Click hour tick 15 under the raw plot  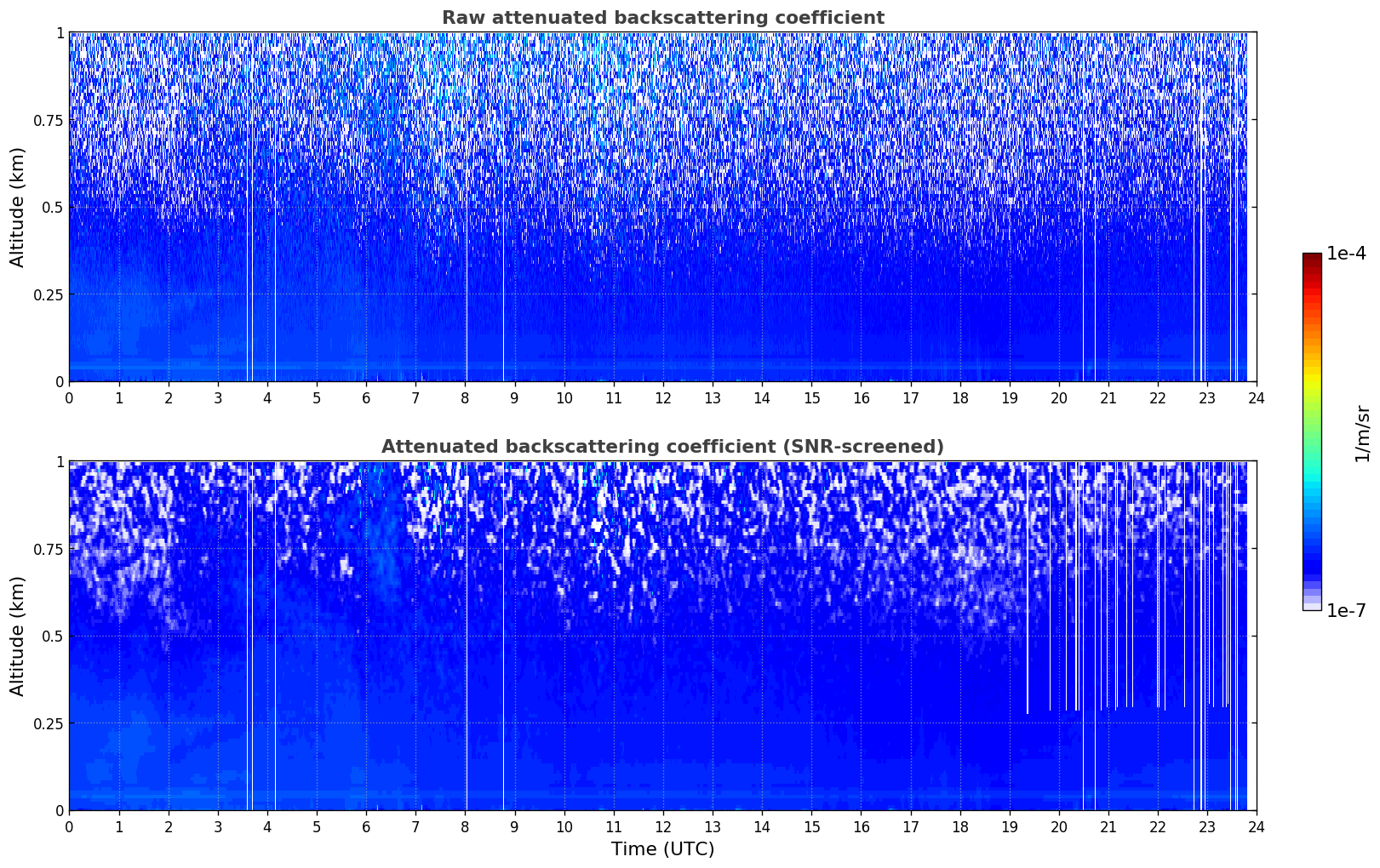pos(811,397)
